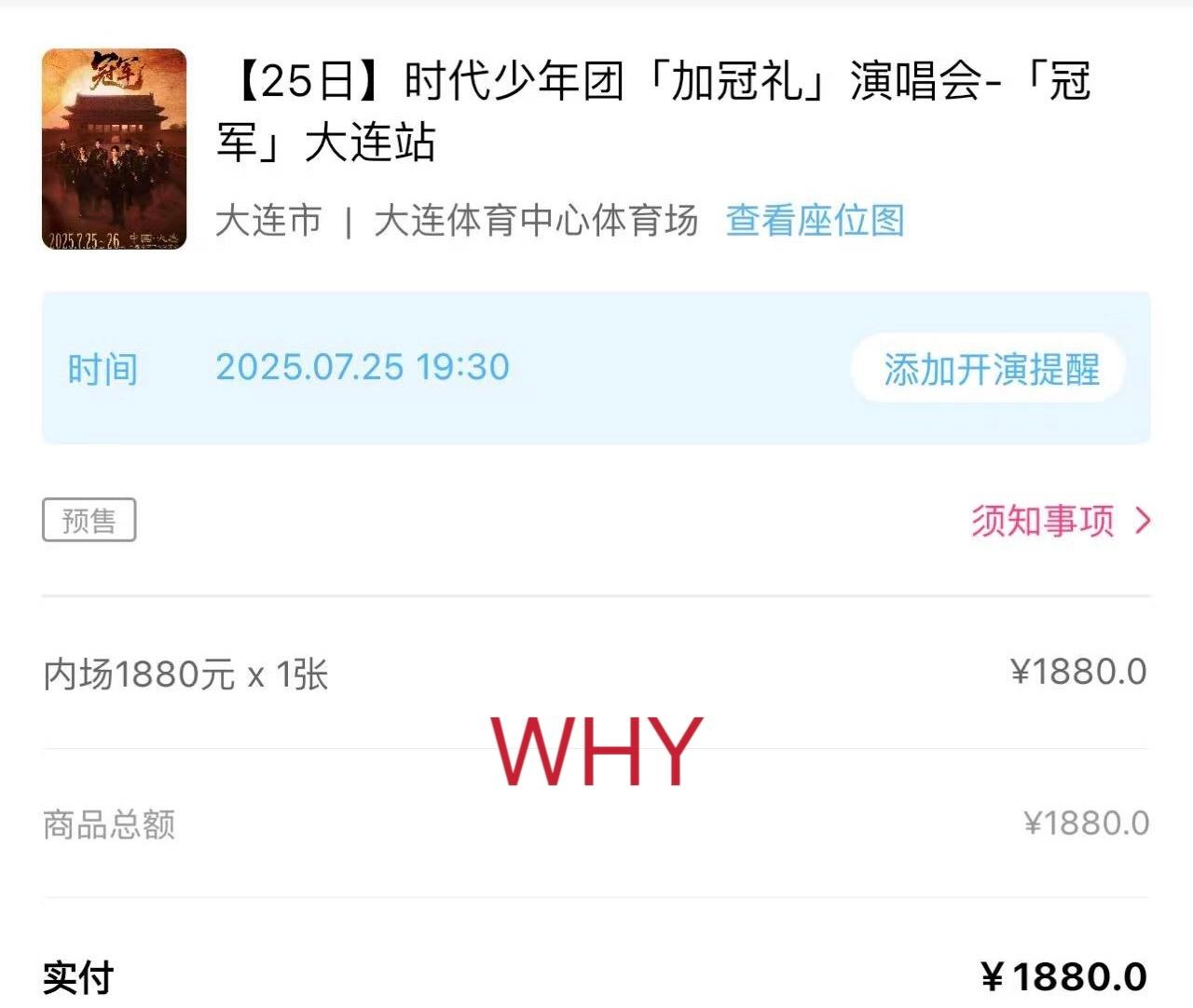Click the grey total ¥1880.0 amount
1193x1008 pixels.
1086,824
